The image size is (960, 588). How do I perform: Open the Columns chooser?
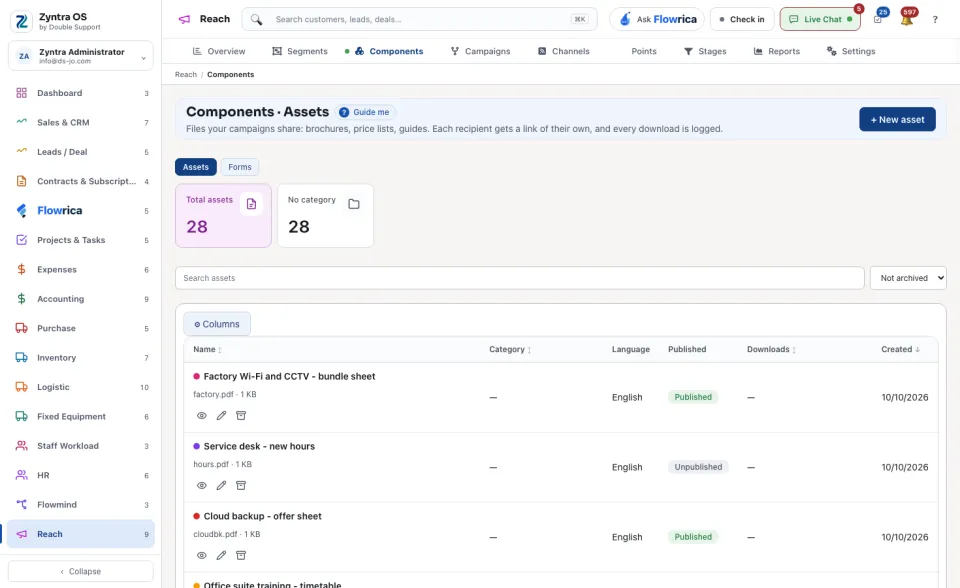217,324
